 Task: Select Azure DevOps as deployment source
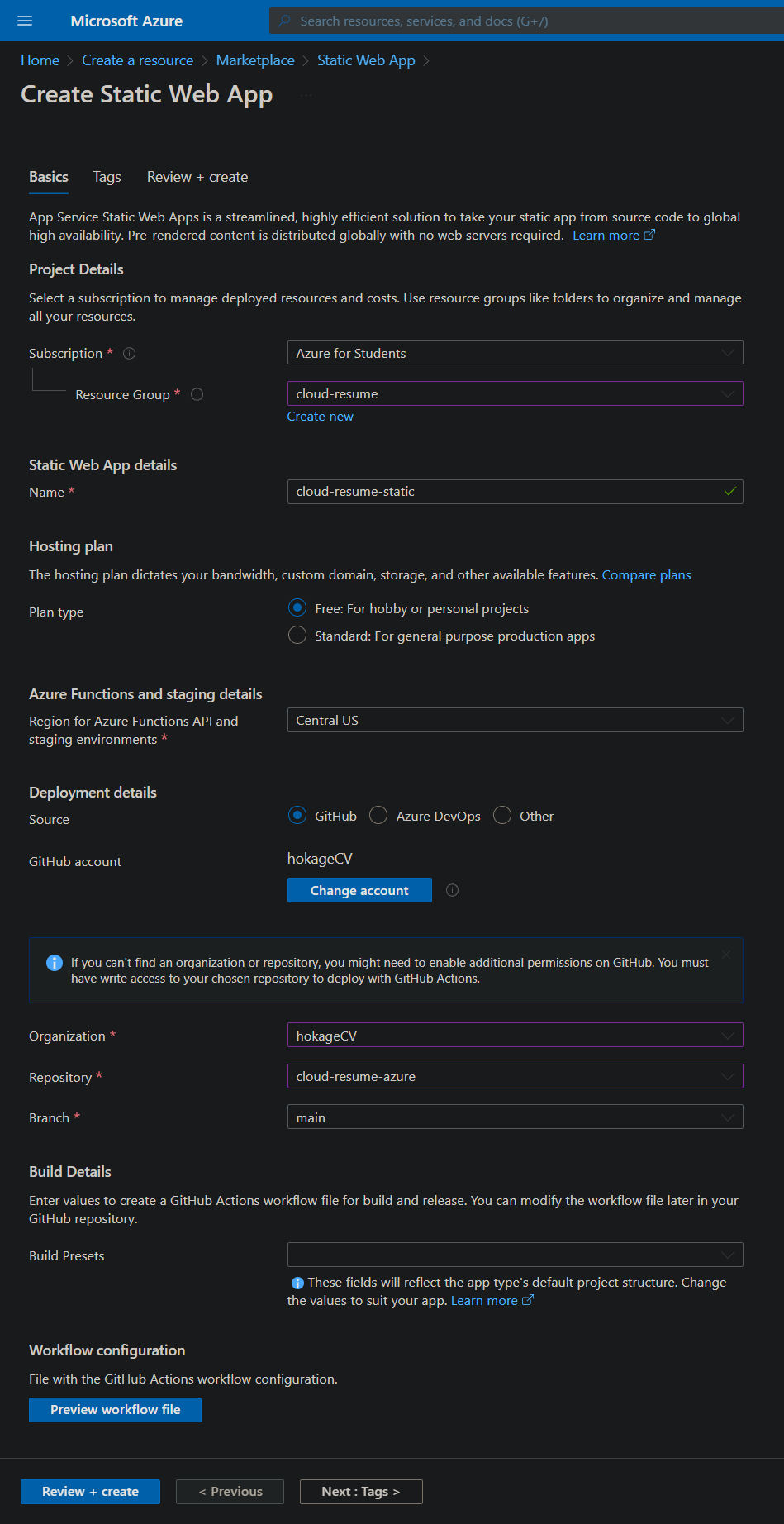[x=378, y=816]
